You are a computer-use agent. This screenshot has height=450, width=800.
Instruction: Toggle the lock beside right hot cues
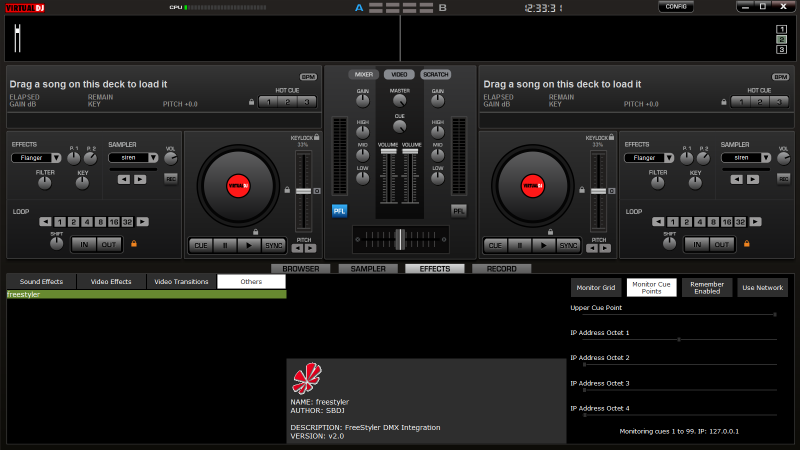[724, 102]
